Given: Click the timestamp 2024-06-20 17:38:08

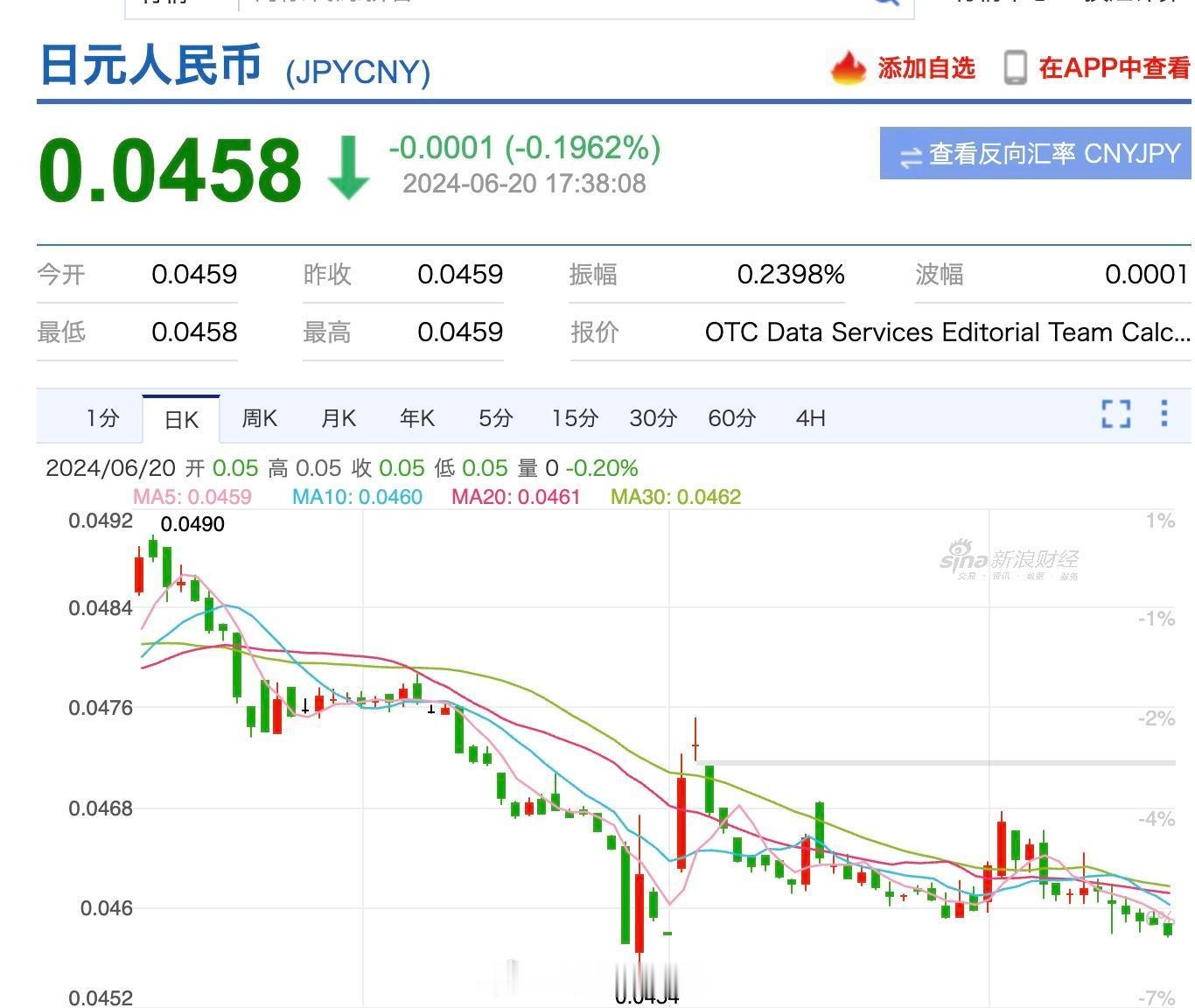Looking at the screenshot, I should point(524,184).
